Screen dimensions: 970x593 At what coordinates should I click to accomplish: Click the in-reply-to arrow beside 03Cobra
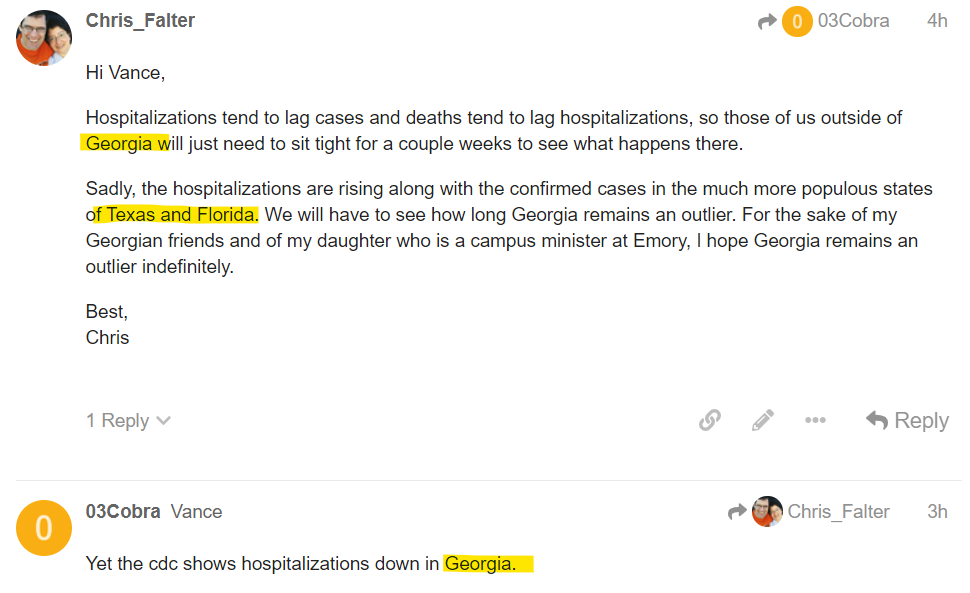[x=766, y=22]
